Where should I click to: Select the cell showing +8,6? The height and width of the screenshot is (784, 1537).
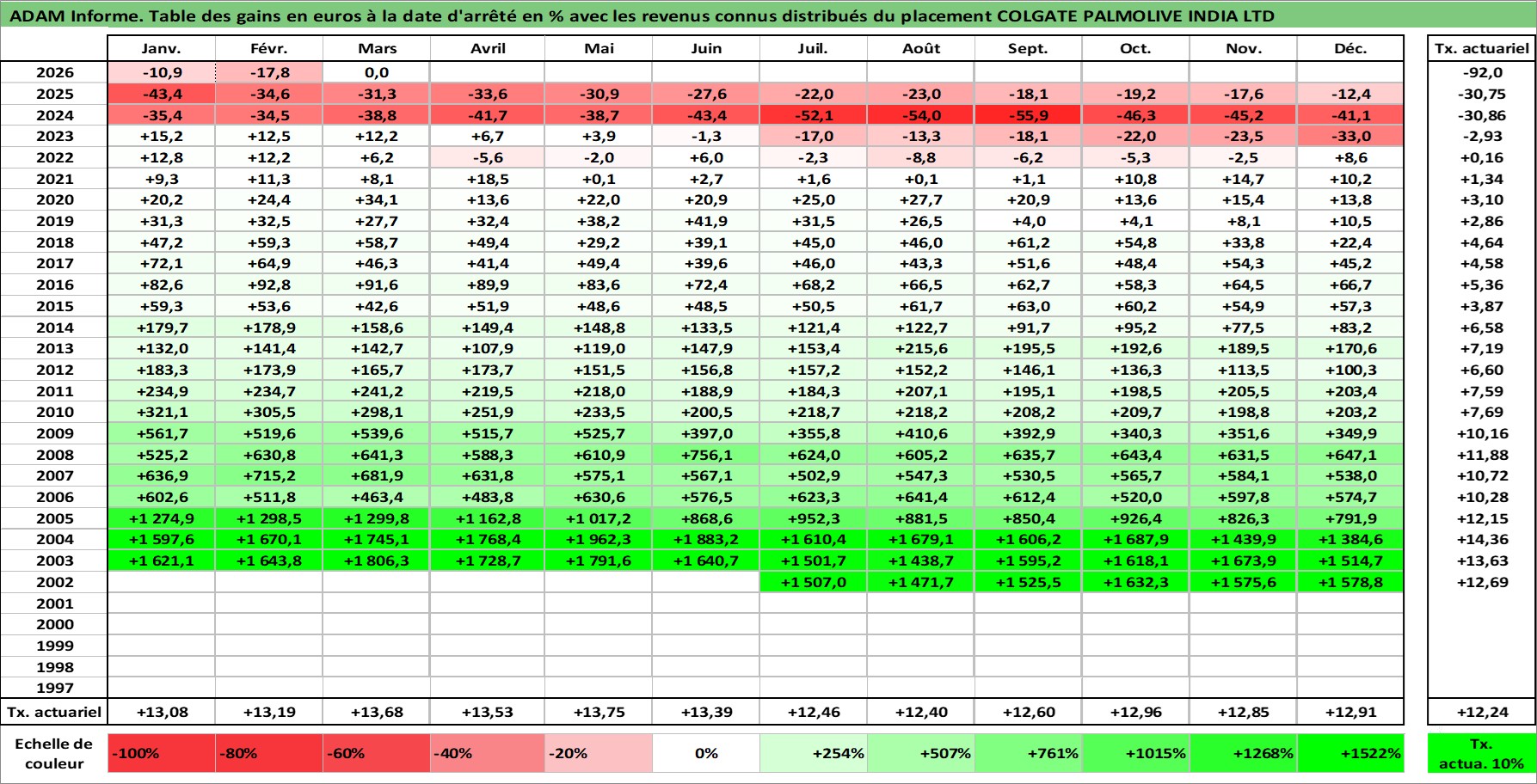pyautogui.click(x=1350, y=157)
